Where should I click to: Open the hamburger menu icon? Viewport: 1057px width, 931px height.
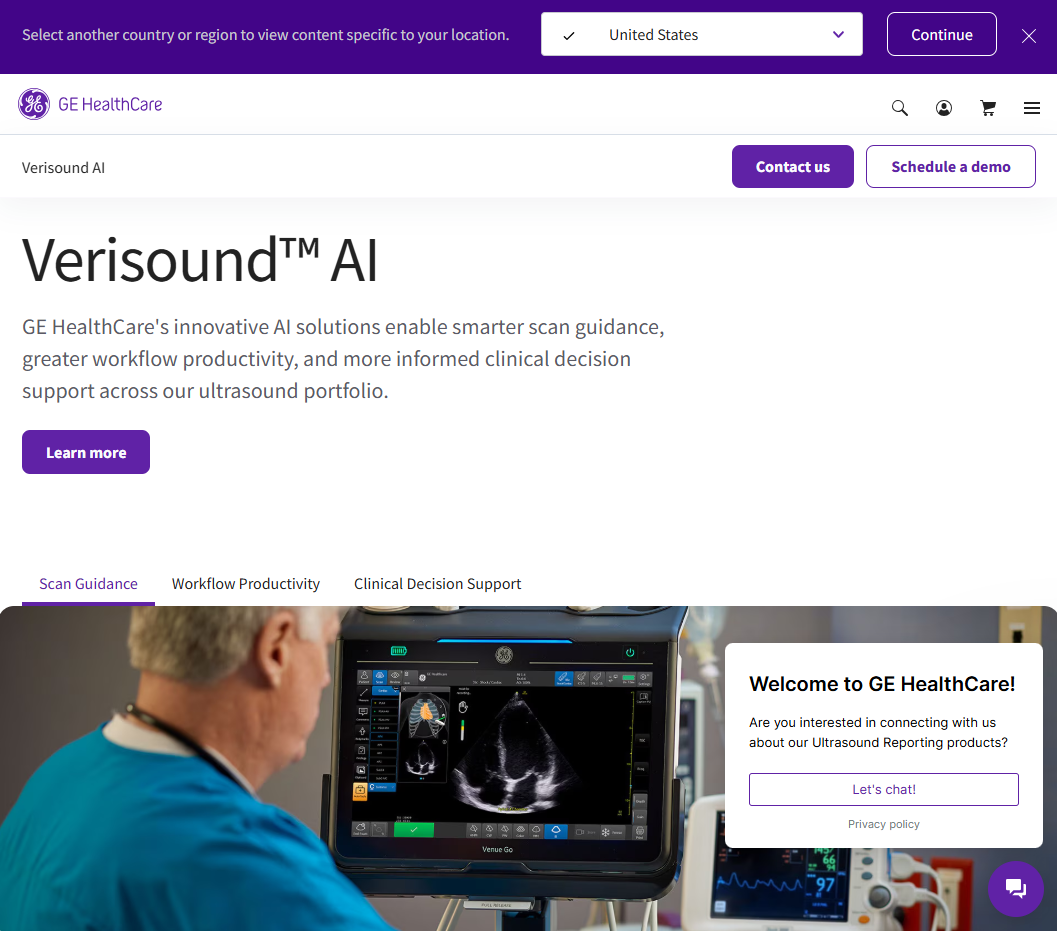point(1031,108)
